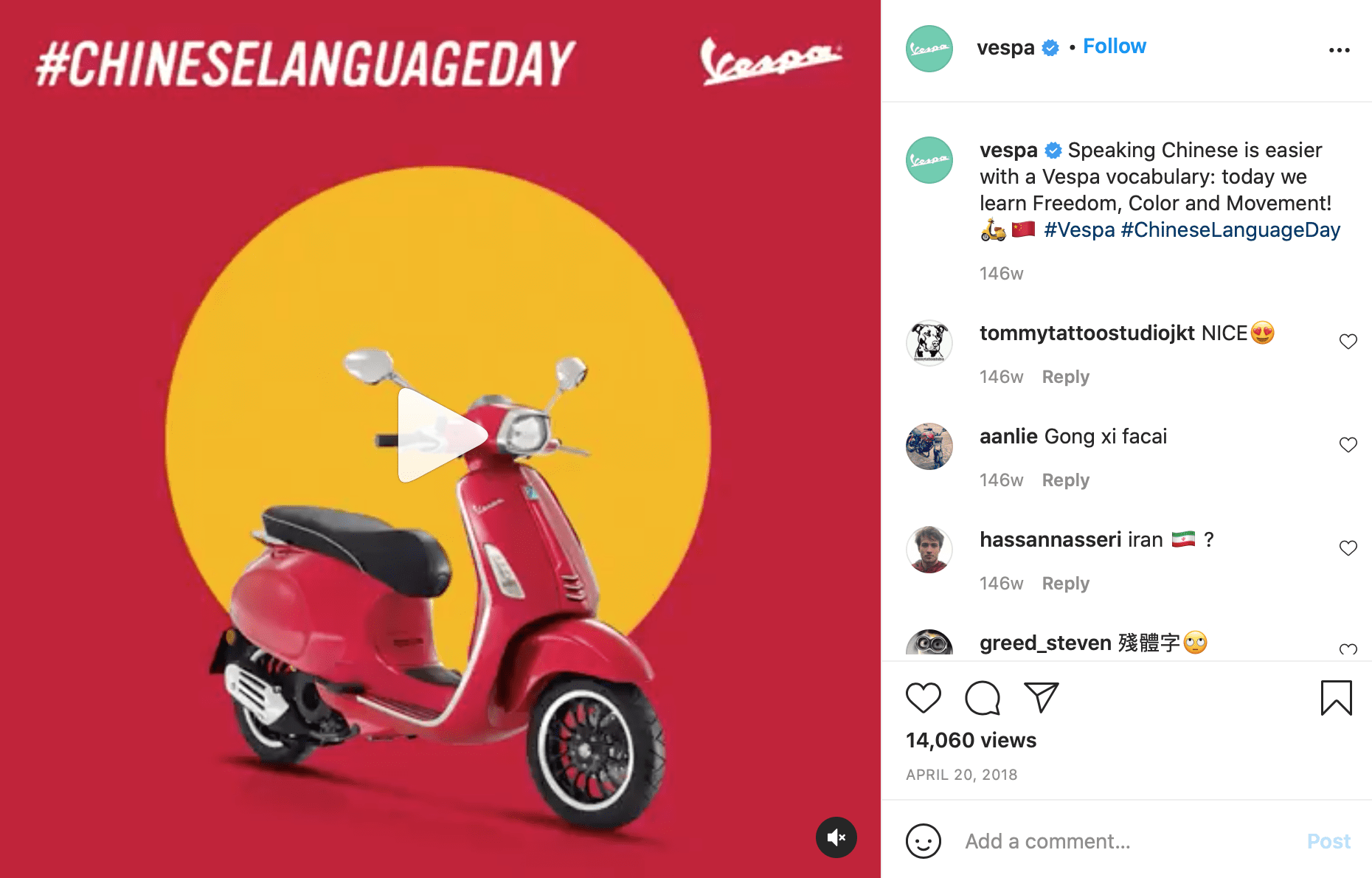
Task: Reply to aanlie's comment
Action: click(x=1065, y=480)
